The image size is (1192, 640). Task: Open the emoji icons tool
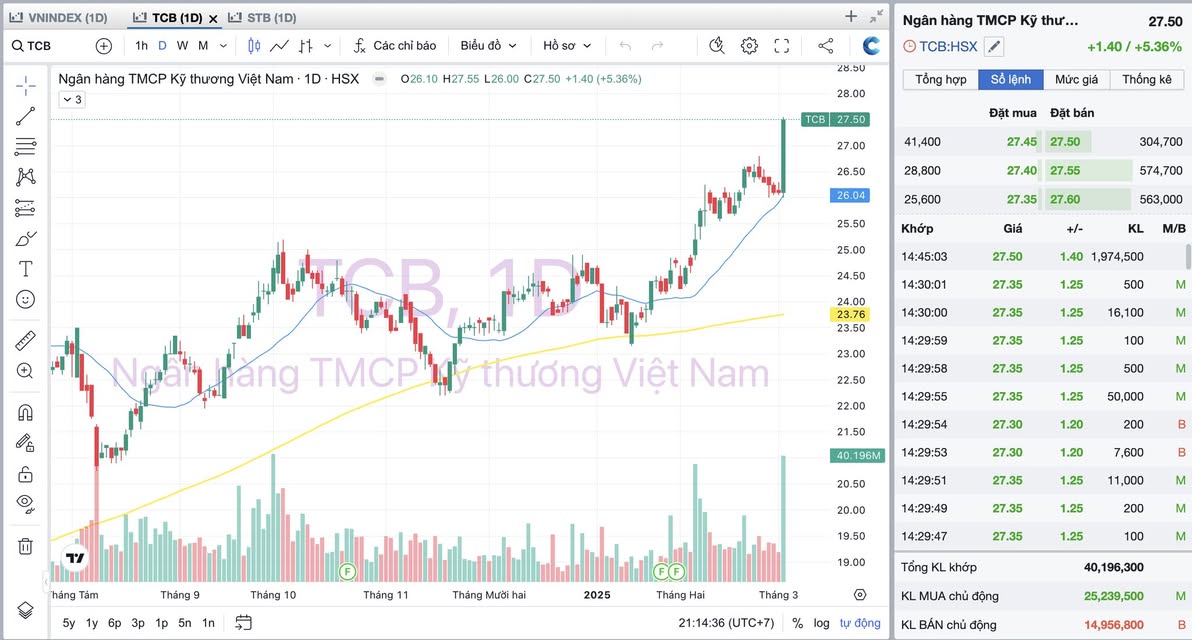(x=25, y=299)
